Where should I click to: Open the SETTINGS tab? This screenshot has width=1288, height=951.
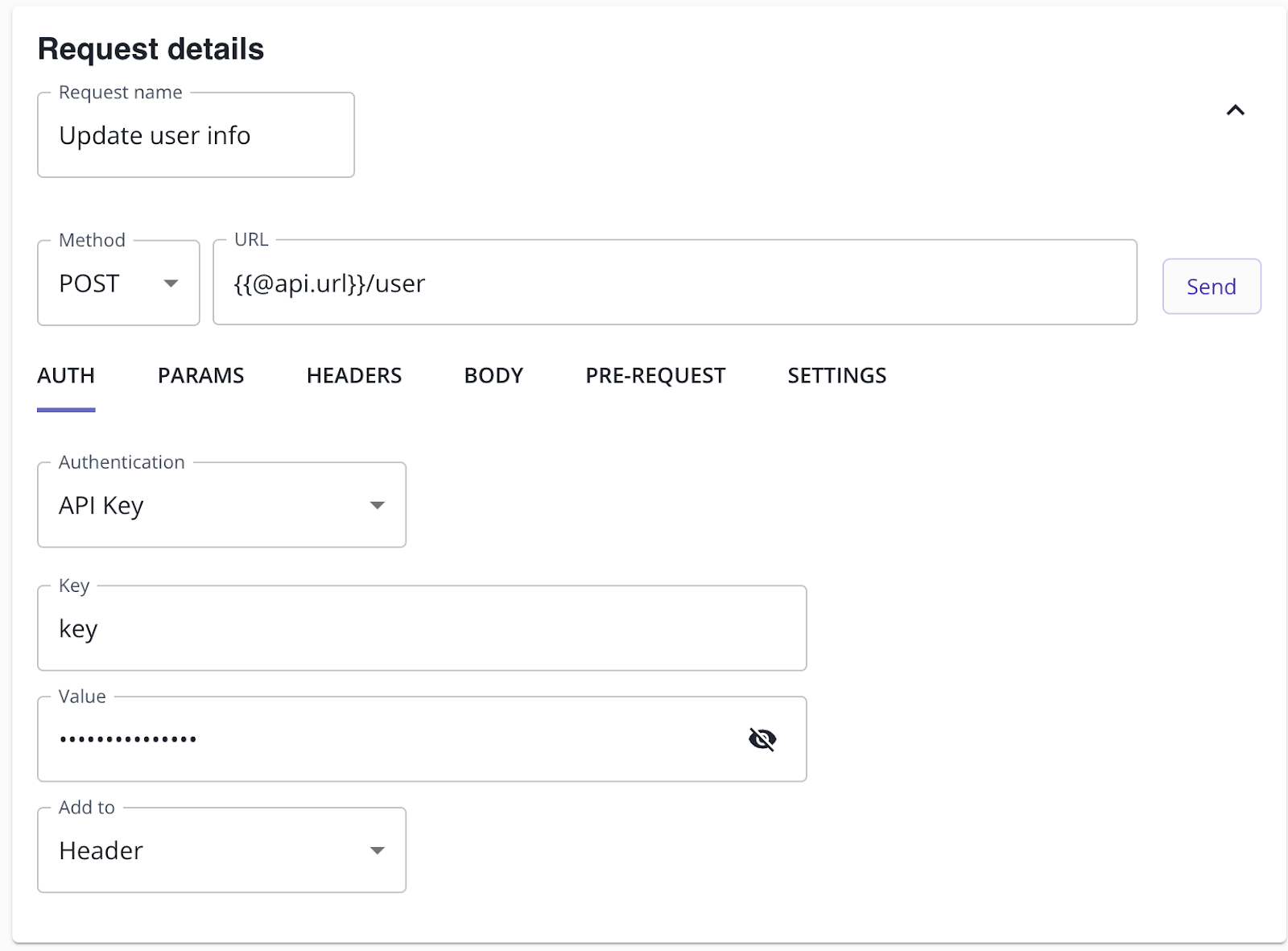(x=836, y=376)
